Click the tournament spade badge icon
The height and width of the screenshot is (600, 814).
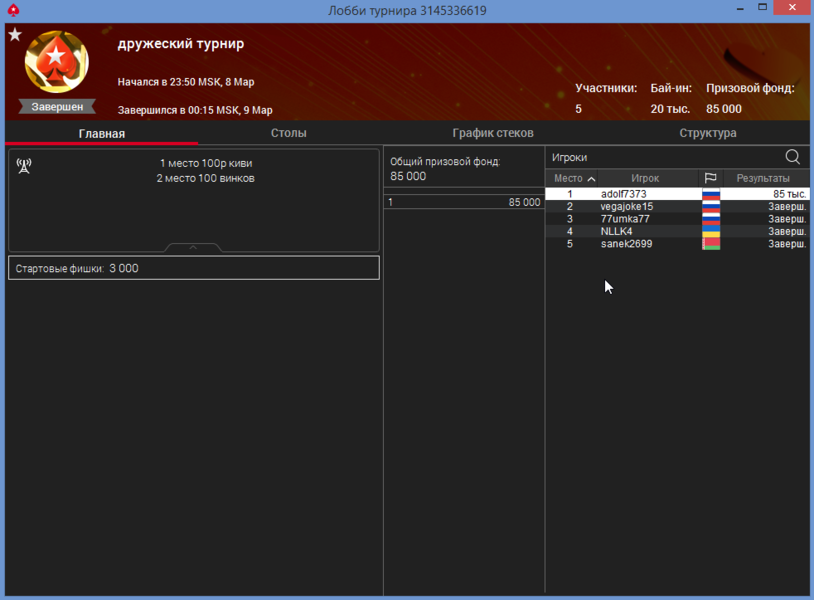pos(56,63)
